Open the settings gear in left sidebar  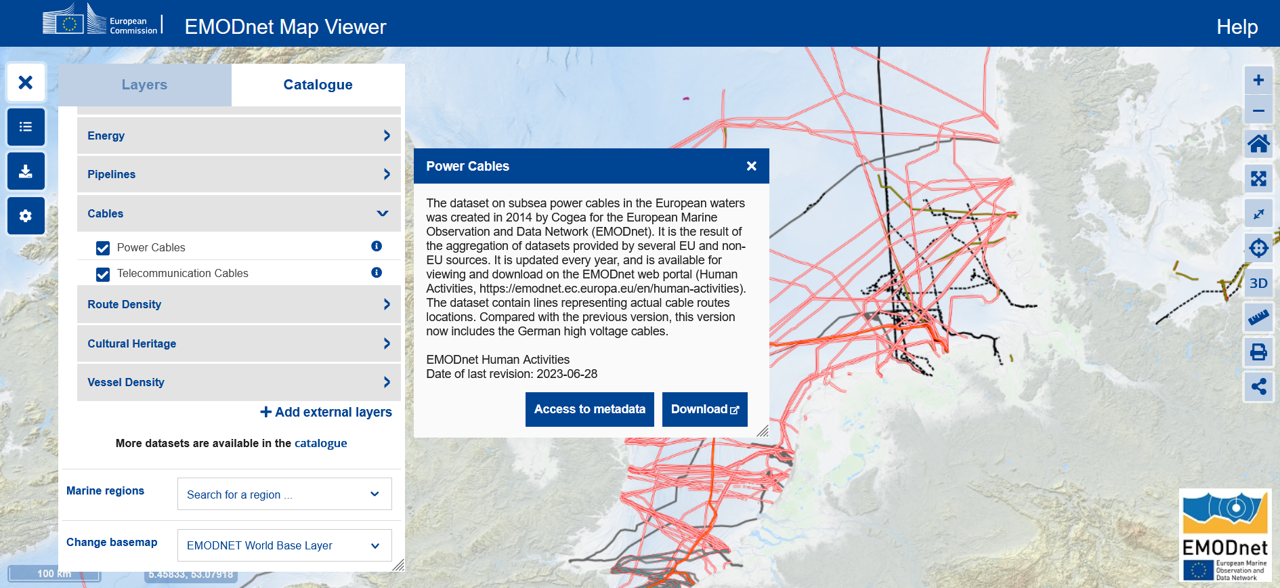[26, 216]
